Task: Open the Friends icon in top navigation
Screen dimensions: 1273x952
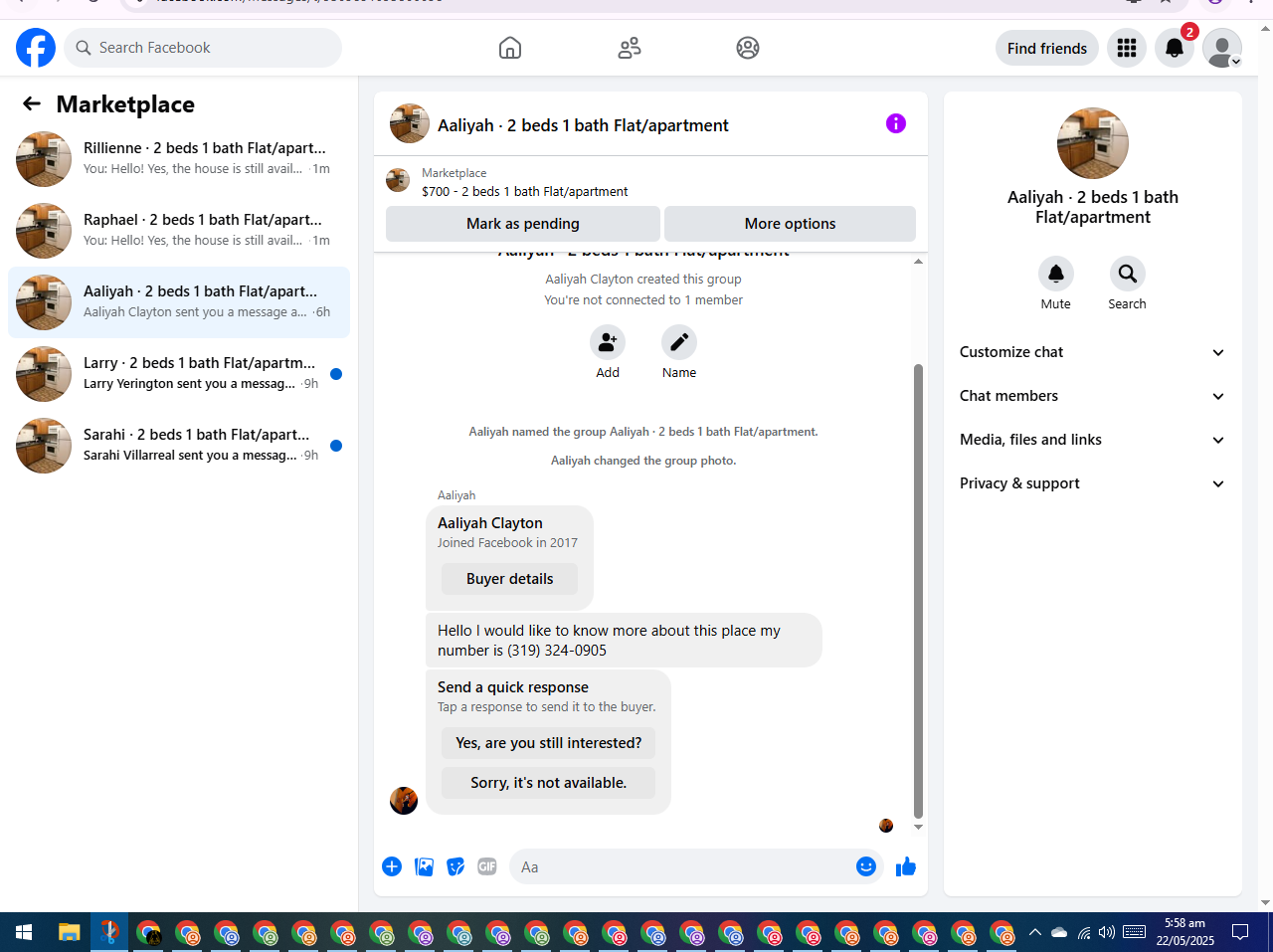Action: click(630, 48)
